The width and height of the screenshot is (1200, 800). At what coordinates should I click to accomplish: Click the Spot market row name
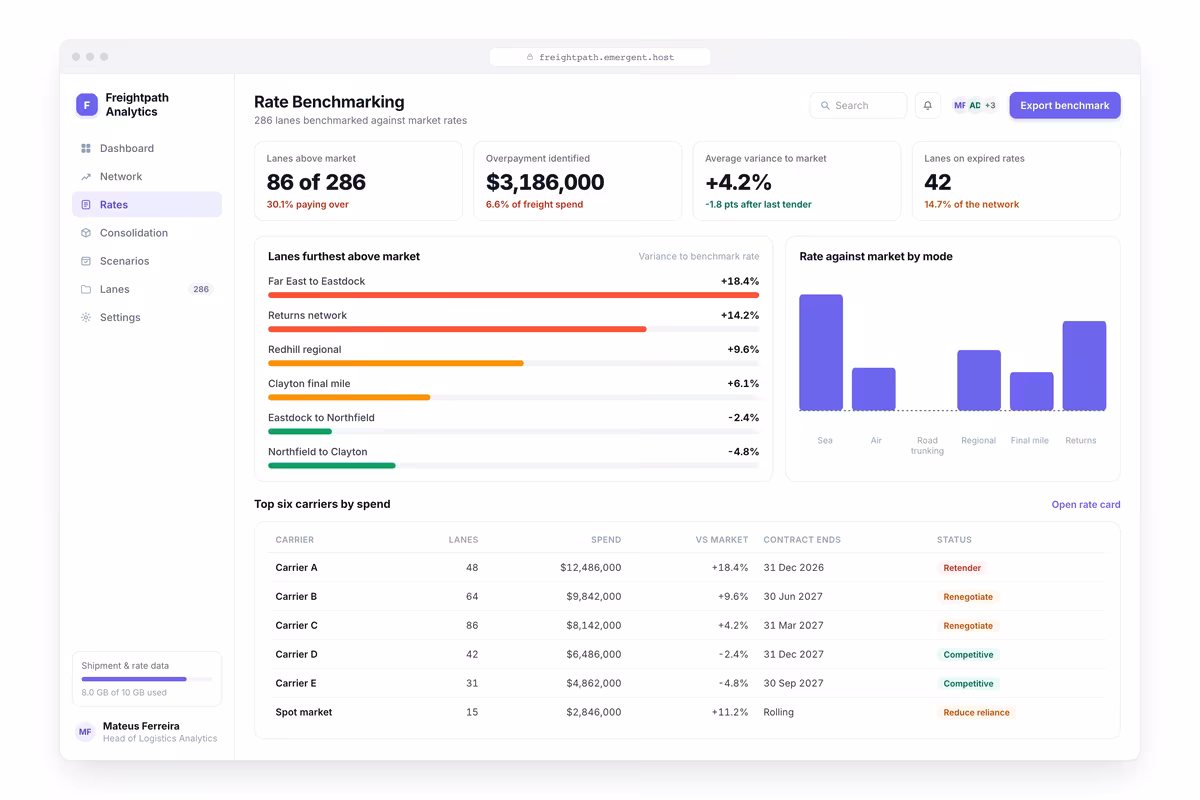coord(304,713)
